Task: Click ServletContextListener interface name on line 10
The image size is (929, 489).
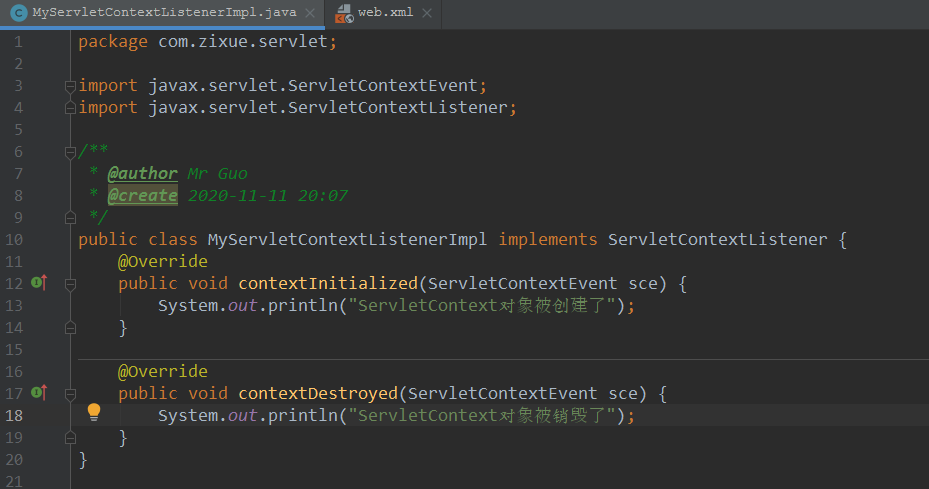Action: pos(717,239)
